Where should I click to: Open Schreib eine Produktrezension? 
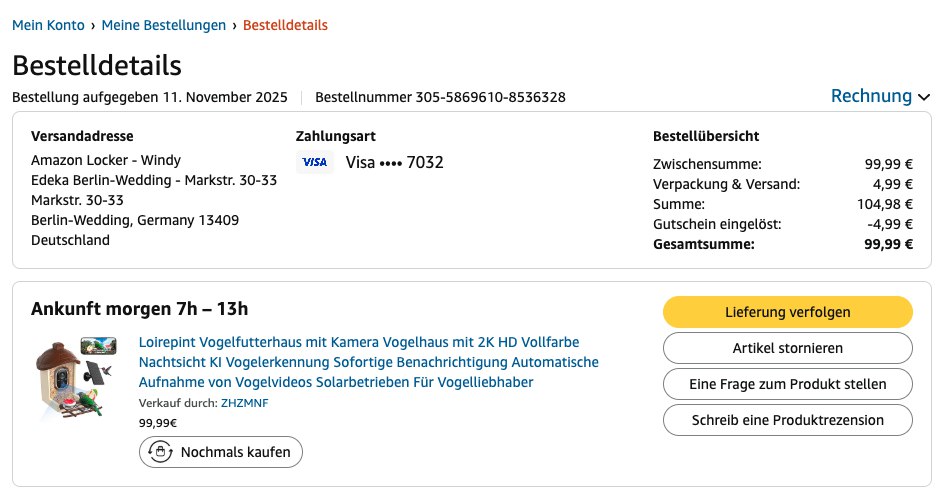pyautogui.click(x=787, y=420)
